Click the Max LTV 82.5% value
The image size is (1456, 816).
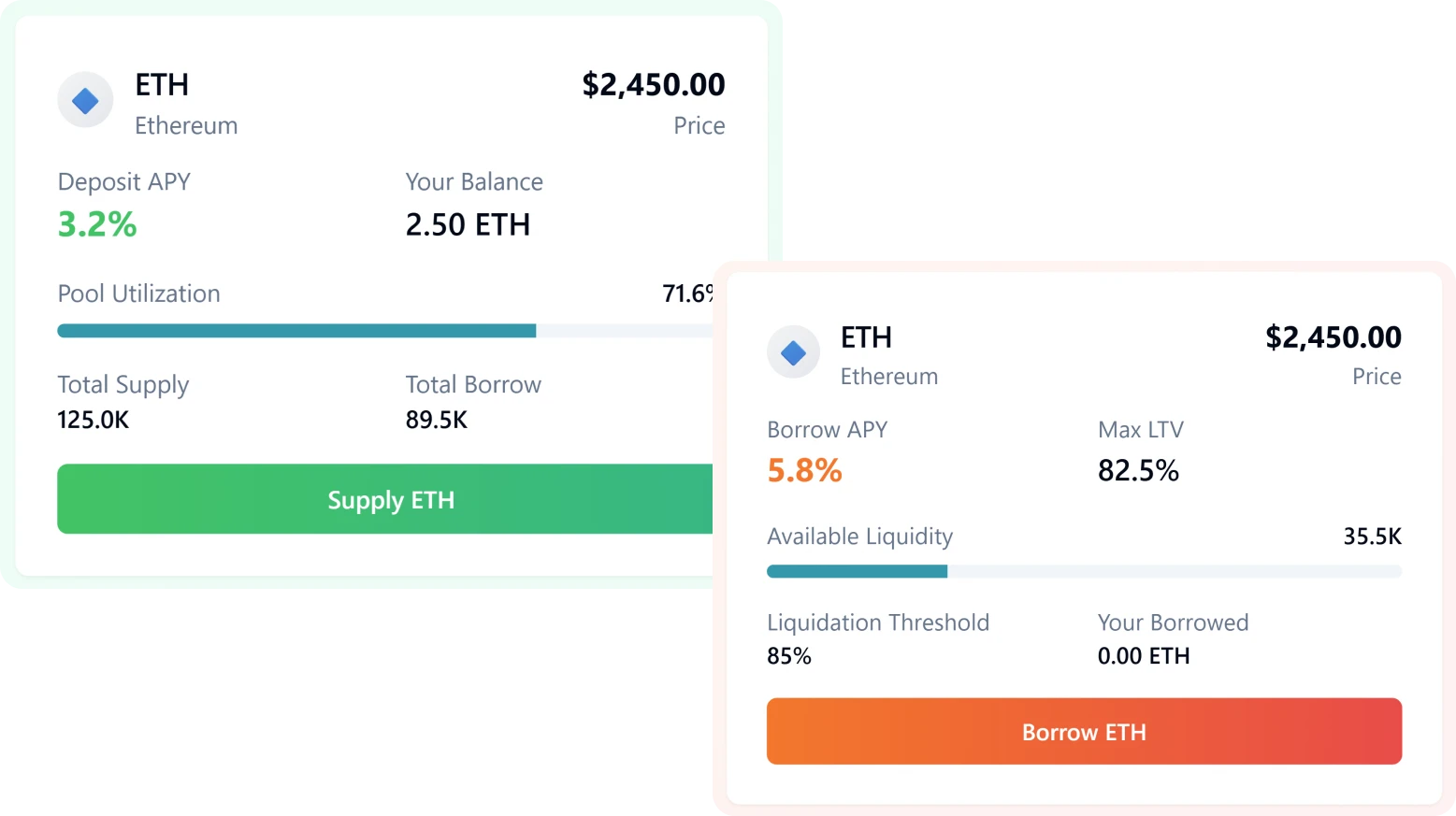1138,470
